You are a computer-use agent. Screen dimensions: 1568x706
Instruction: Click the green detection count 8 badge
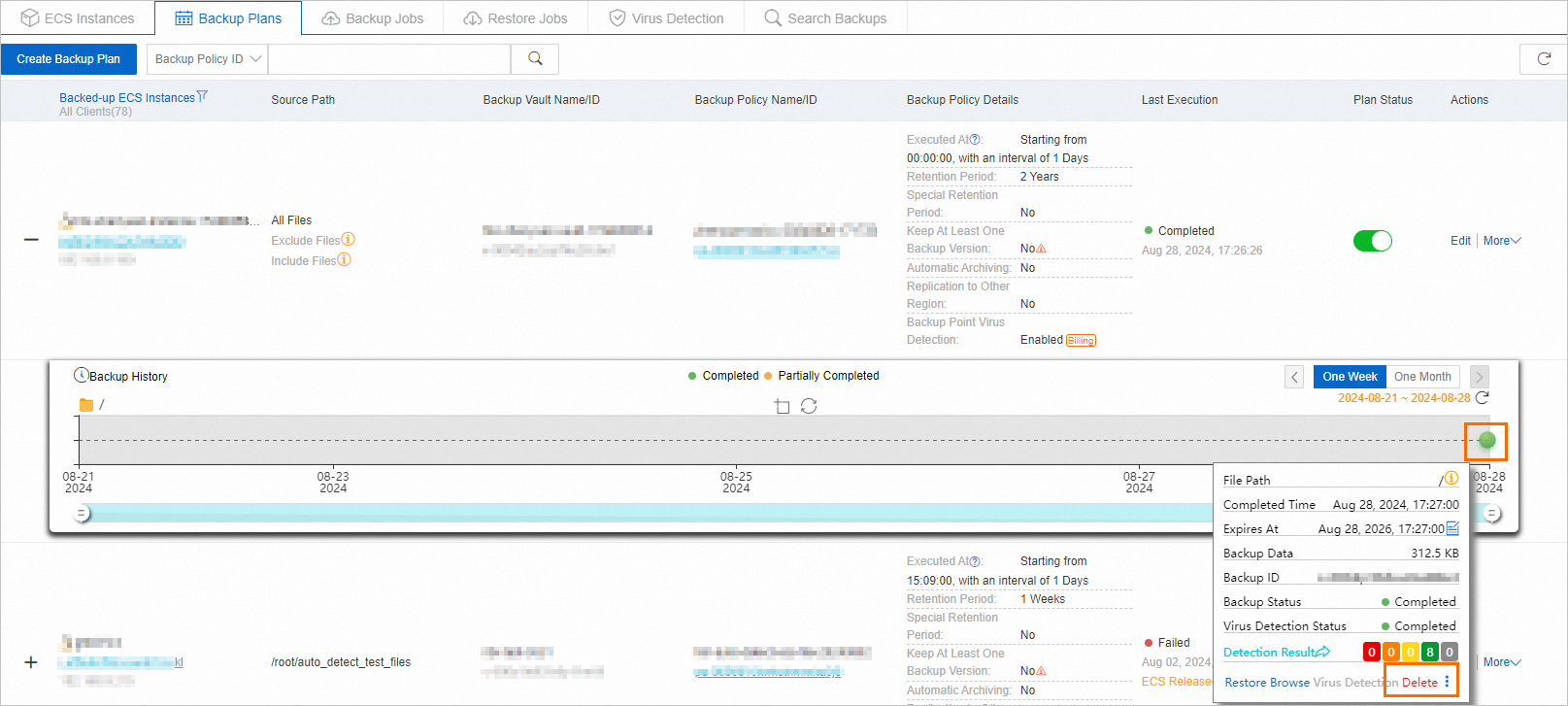click(1430, 653)
